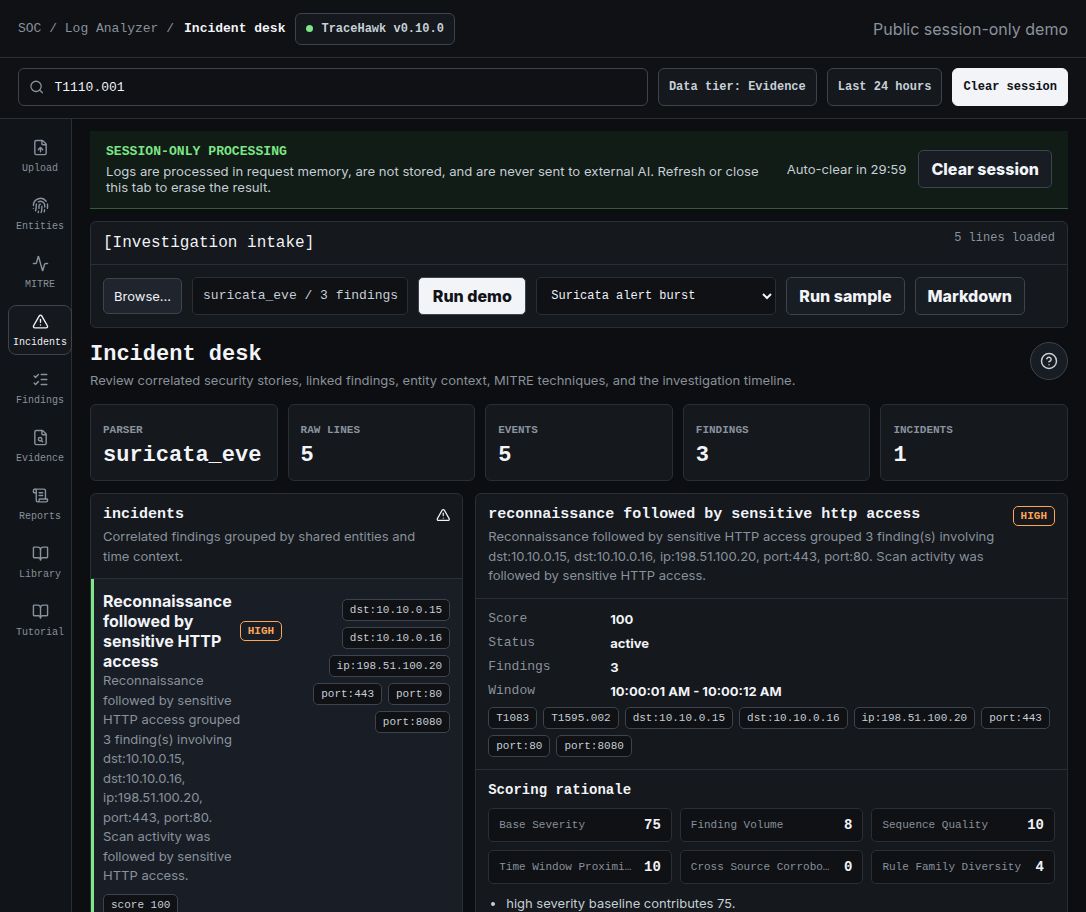The width and height of the screenshot is (1086, 912).
Task: Click the Finding Volume 8 score tile
Action: (771, 825)
